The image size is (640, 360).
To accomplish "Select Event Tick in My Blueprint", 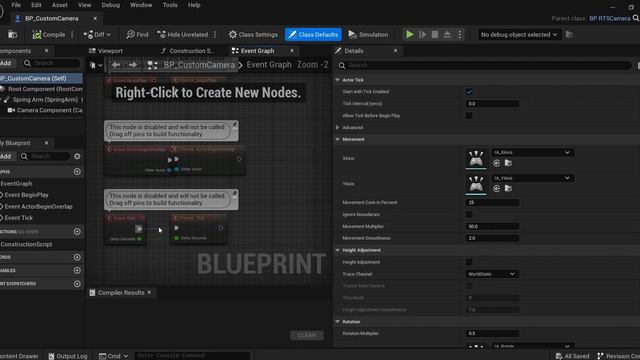I will [18, 218].
